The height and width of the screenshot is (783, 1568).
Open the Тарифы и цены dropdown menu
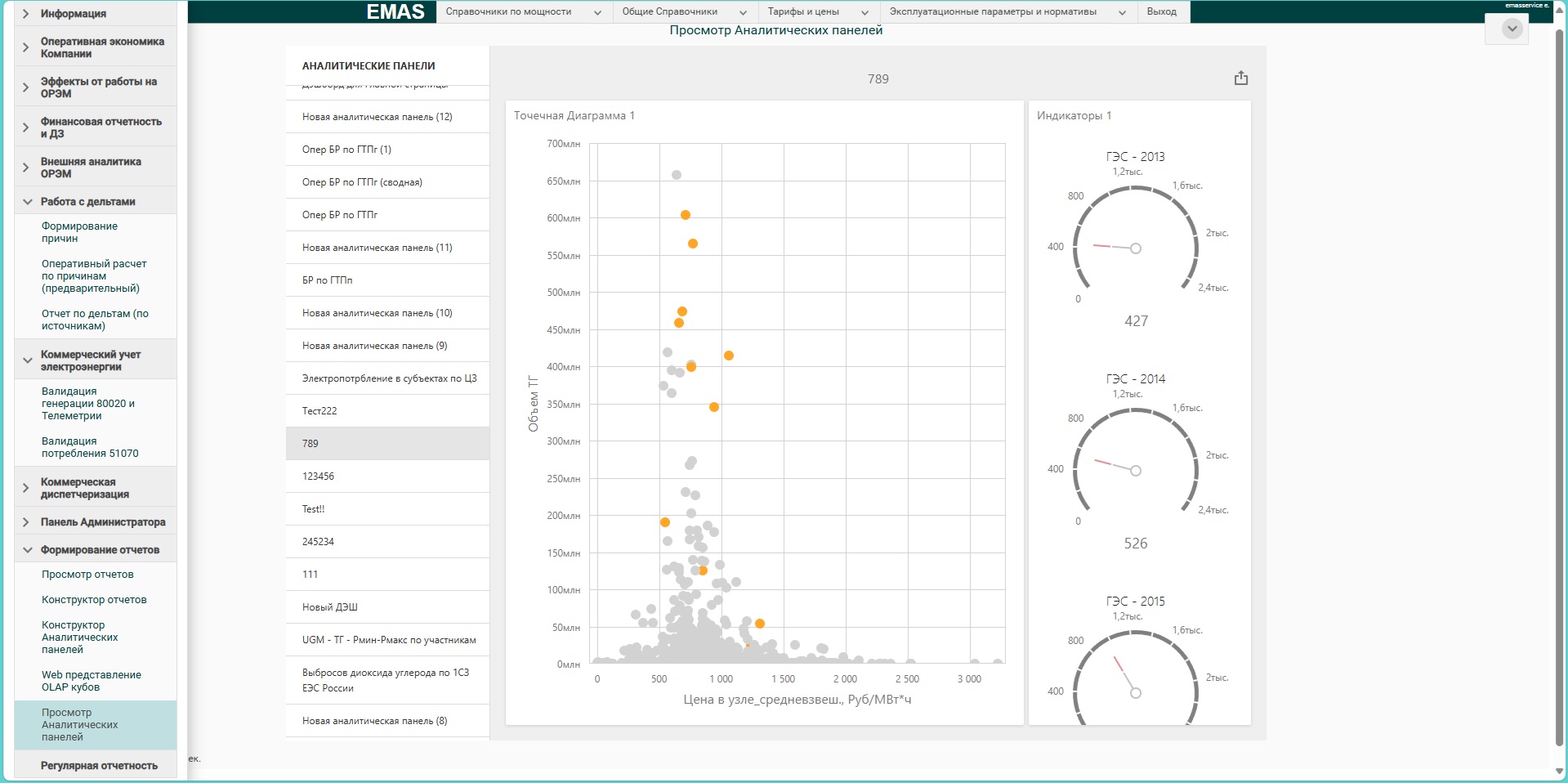[x=818, y=11]
